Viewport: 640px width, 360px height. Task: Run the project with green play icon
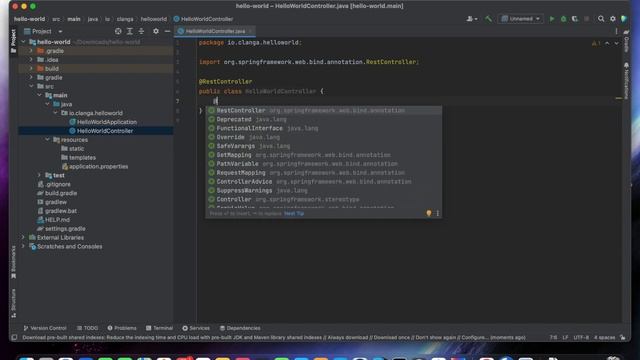point(552,19)
